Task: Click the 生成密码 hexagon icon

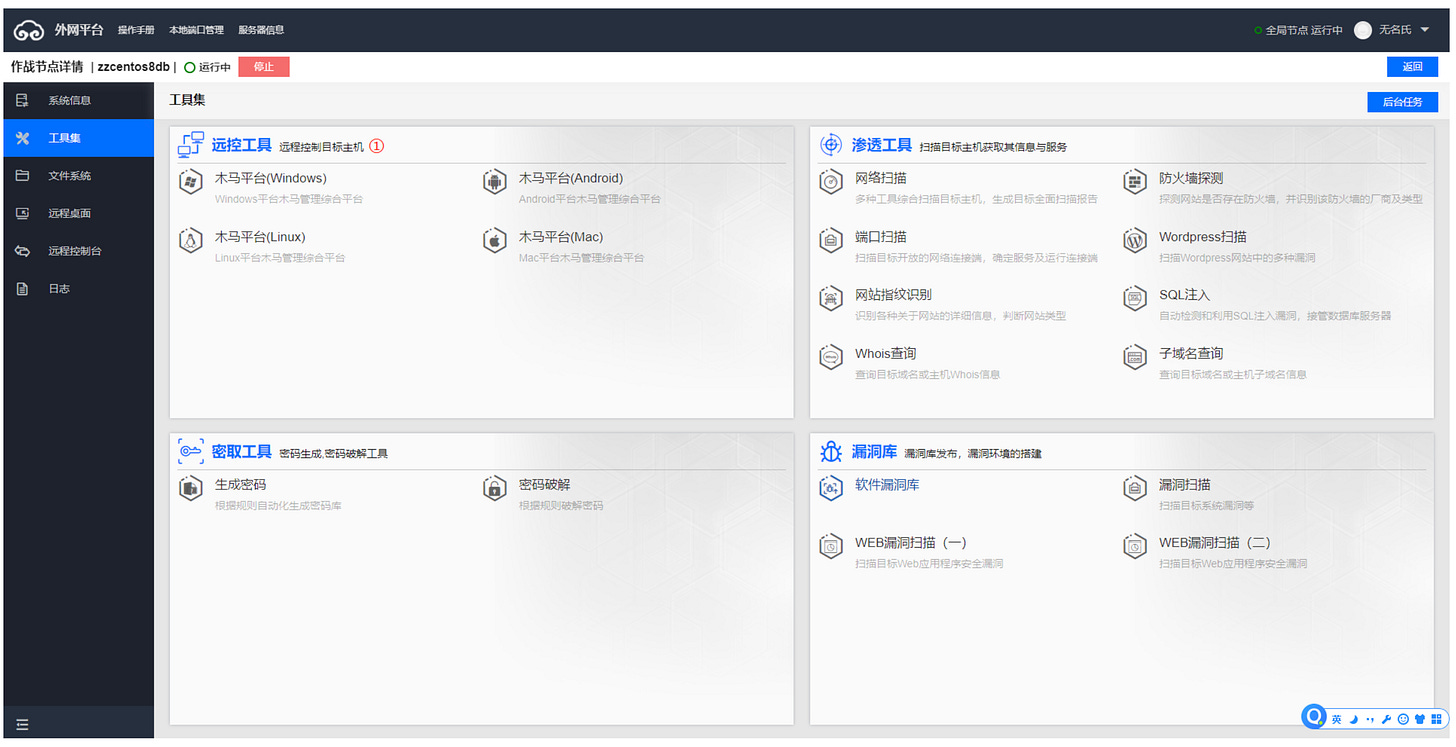Action: (x=191, y=489)
